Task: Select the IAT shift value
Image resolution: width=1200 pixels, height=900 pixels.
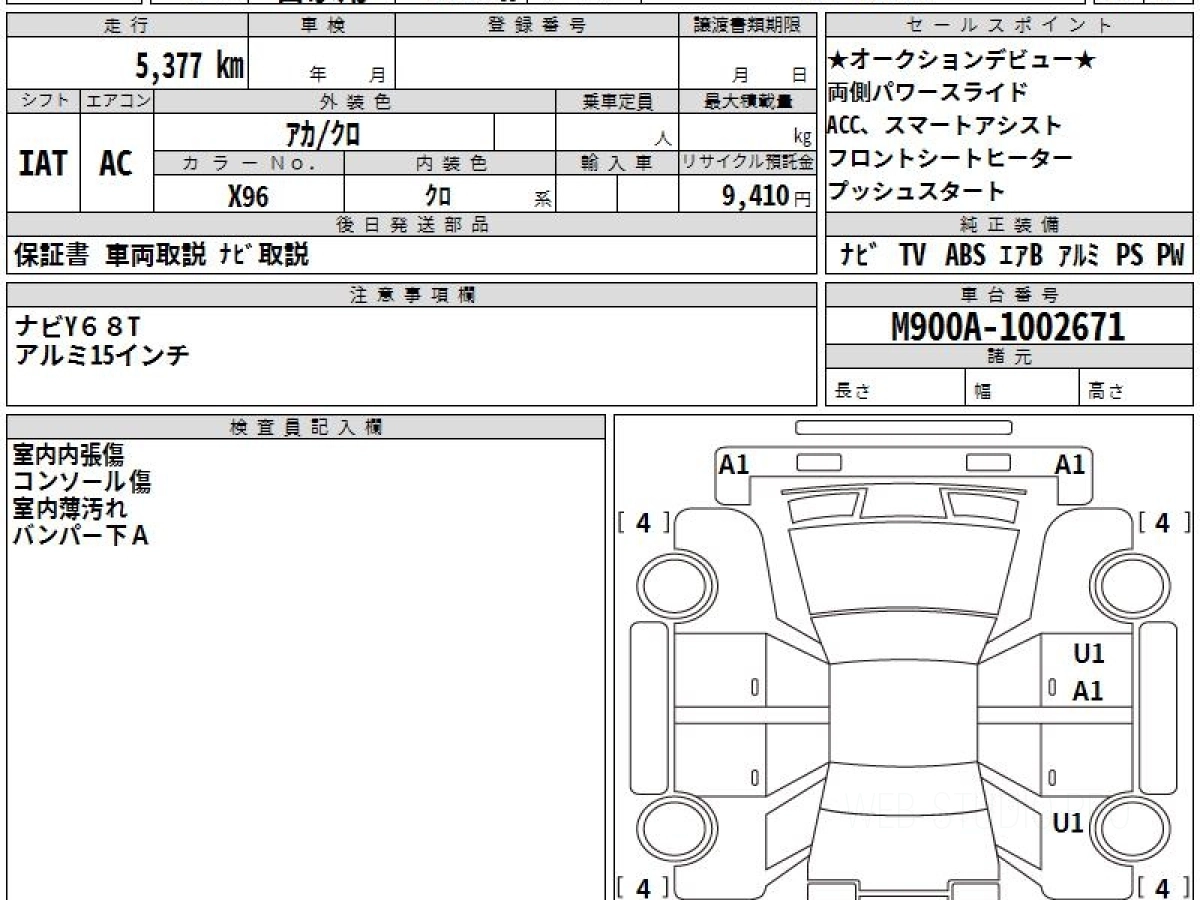Action: [42, 163]
